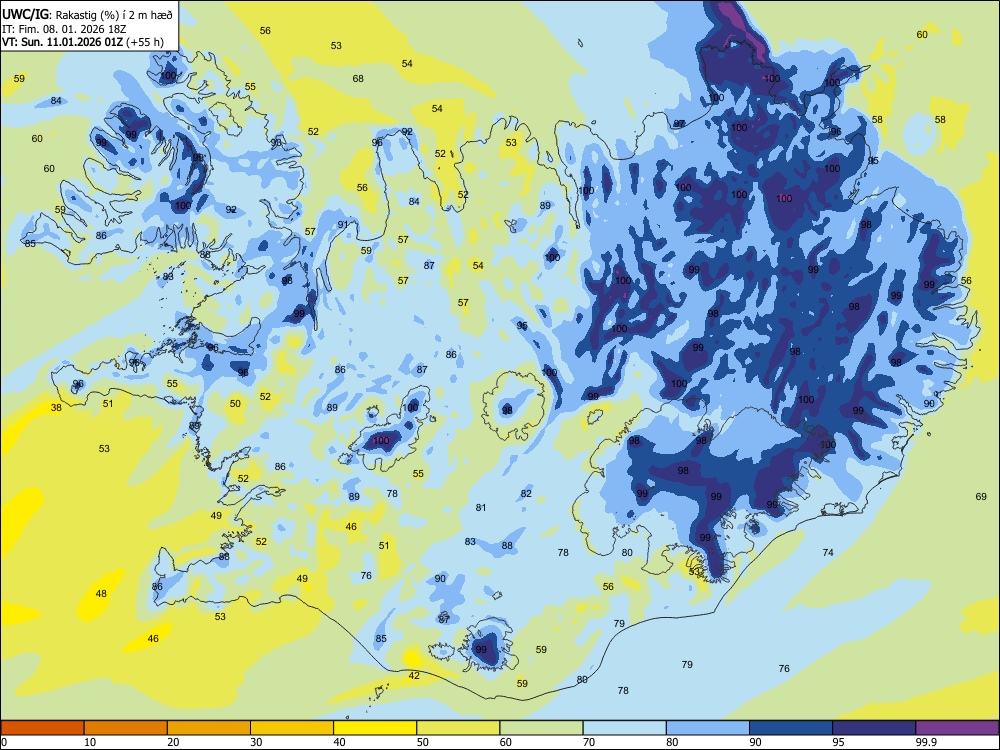Screen dimensions: 1000x750
Task: Pick the 60–70 light green legend swatch
Action: pos(541,728)
